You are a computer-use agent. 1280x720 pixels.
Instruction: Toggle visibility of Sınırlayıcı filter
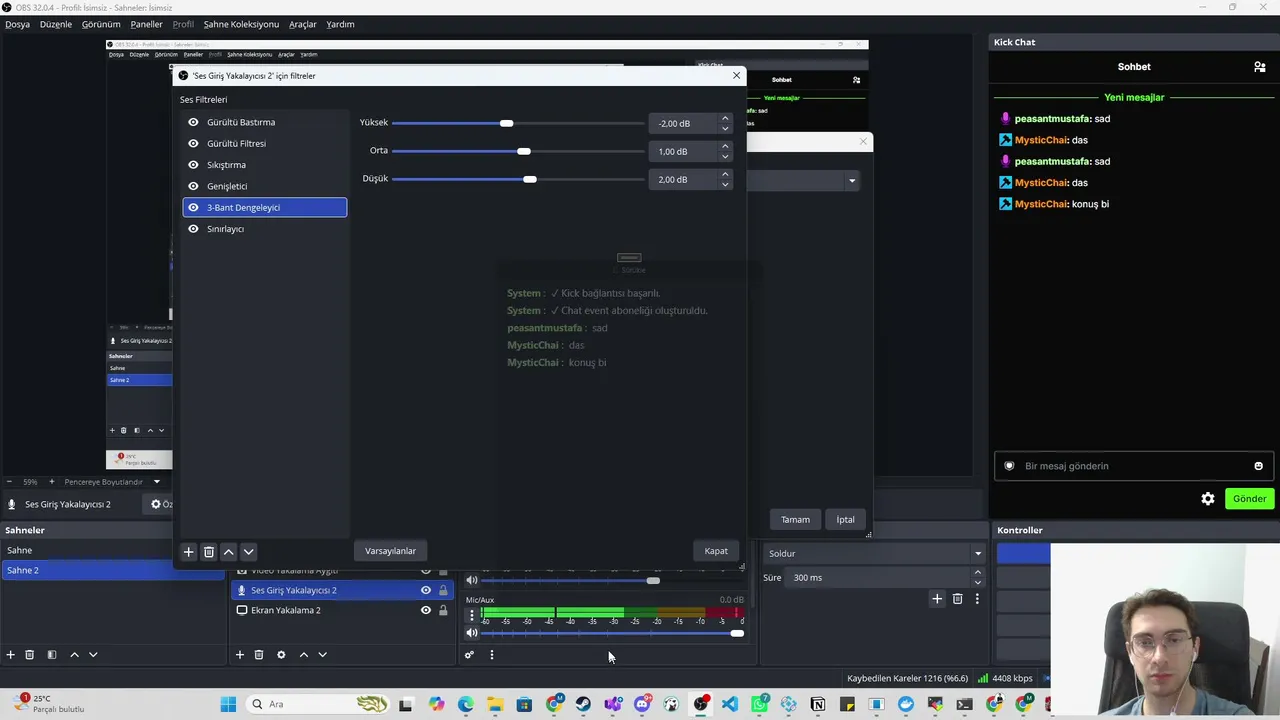(194, 229)
